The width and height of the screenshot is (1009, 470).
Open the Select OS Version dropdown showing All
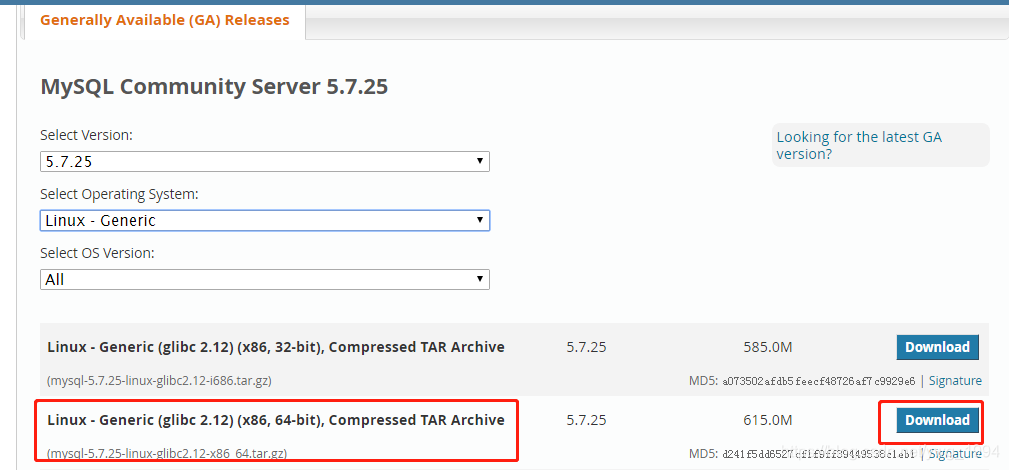[x=264, y=279]
